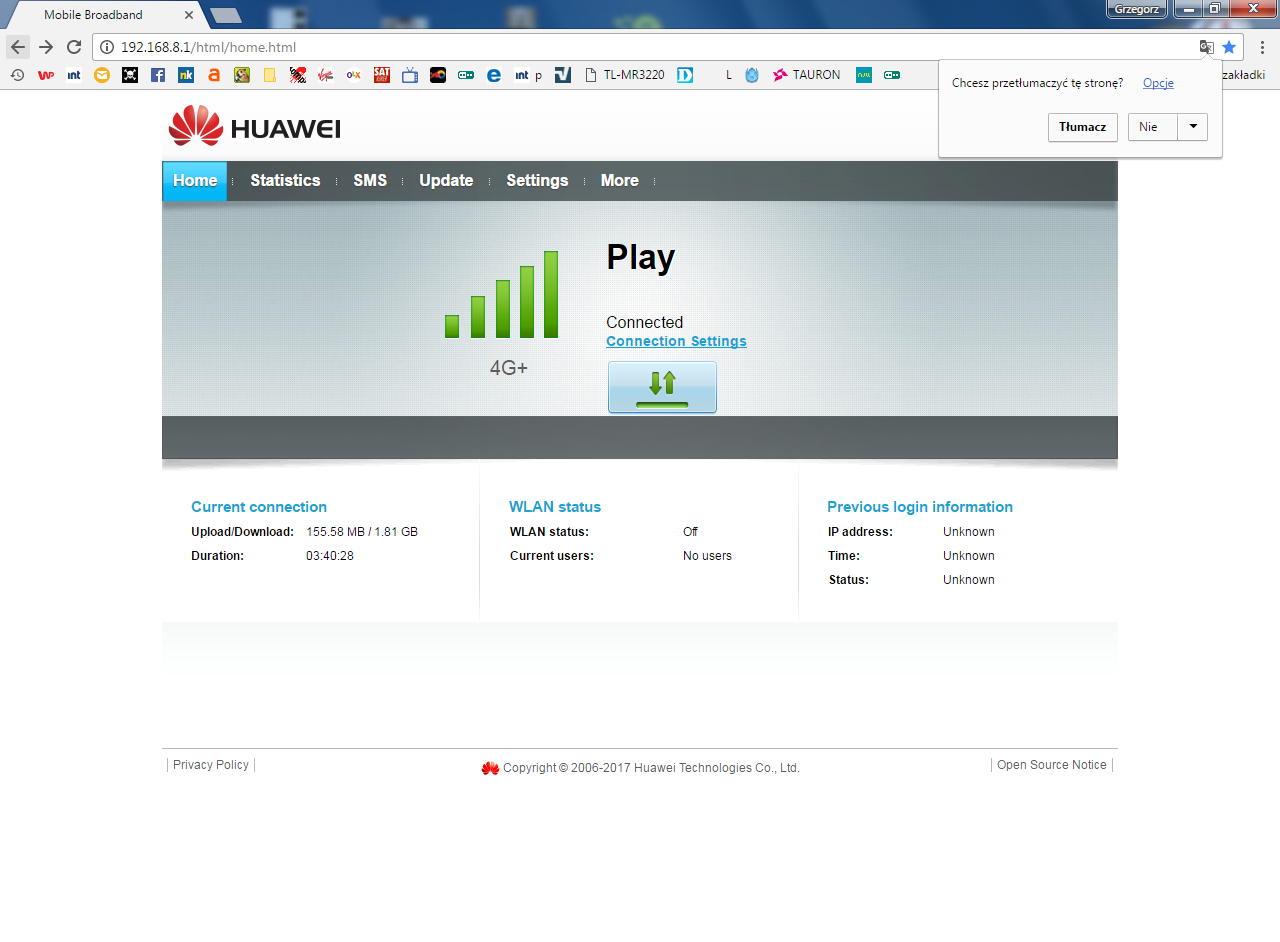Click the Tłumacz button
The width and height of the screenshot is (1280, 942).
click(1083, 127)
